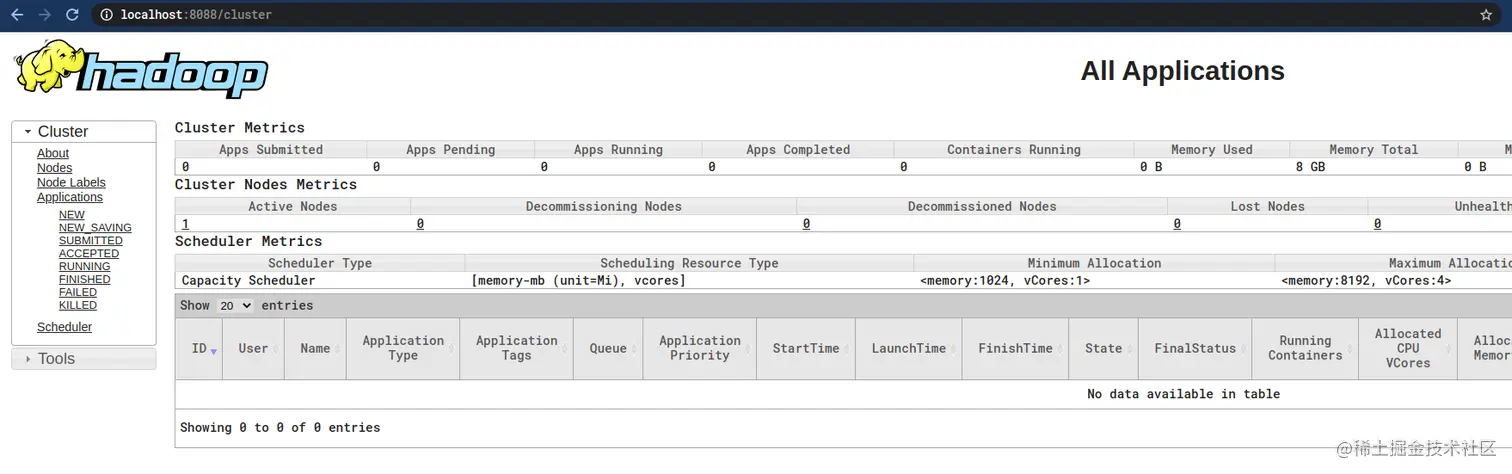Click the 8 GB Memory Total value
Viewport: 1512px width, 474px height.
1310,167
